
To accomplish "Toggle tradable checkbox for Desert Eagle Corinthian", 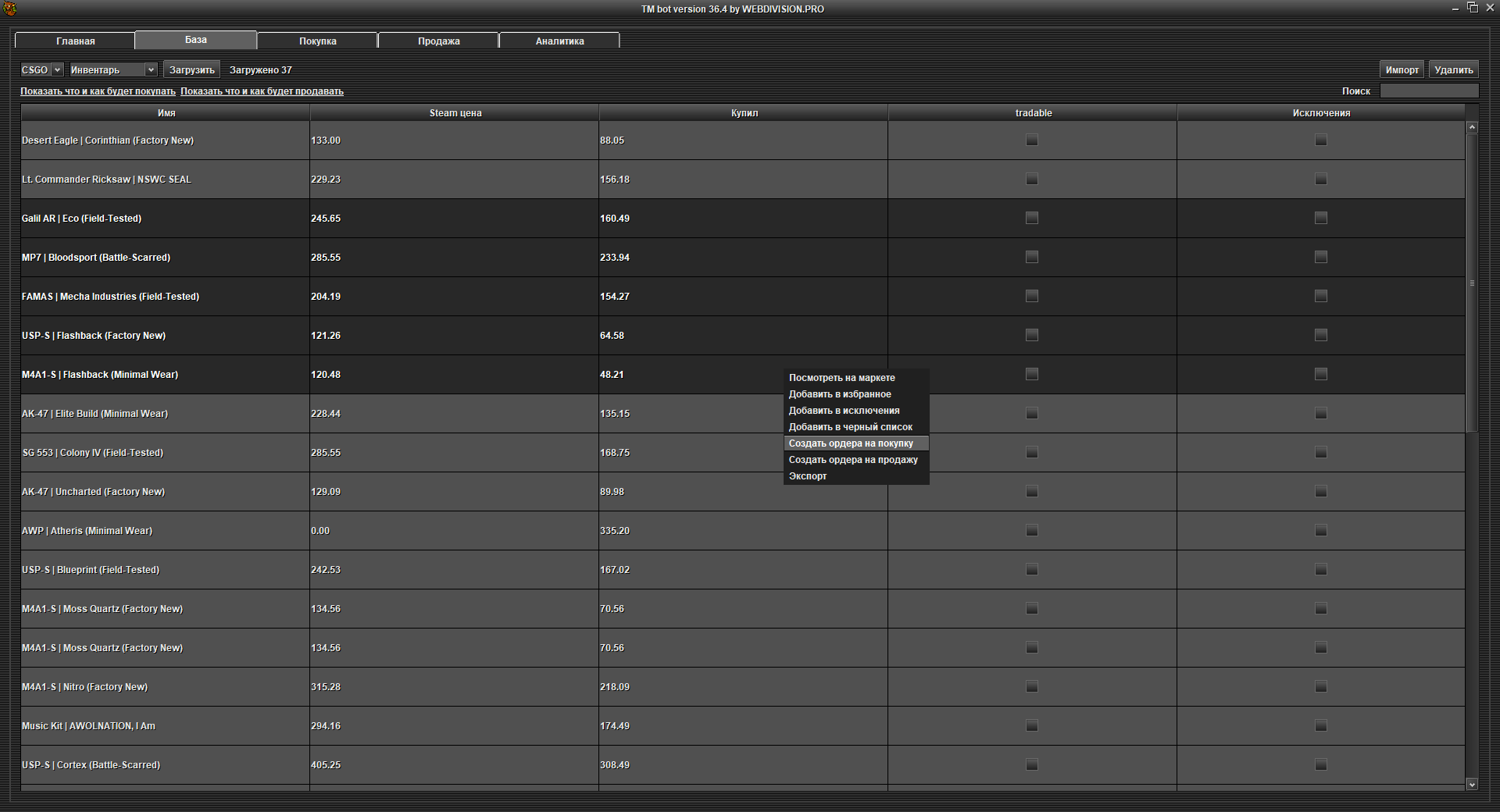I will (x=1032, y=141).
